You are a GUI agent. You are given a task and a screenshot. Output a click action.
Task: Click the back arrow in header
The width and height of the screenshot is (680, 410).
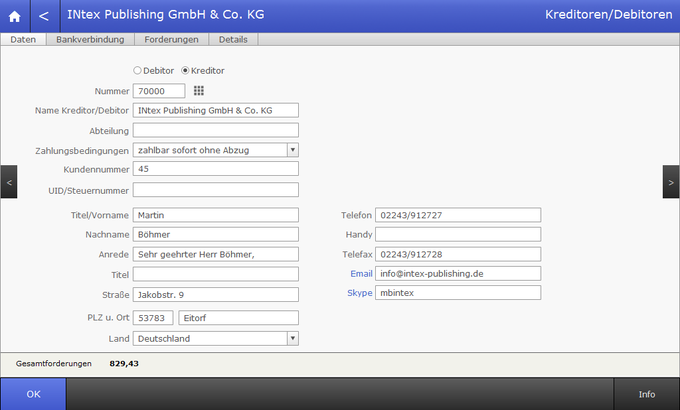44,16
